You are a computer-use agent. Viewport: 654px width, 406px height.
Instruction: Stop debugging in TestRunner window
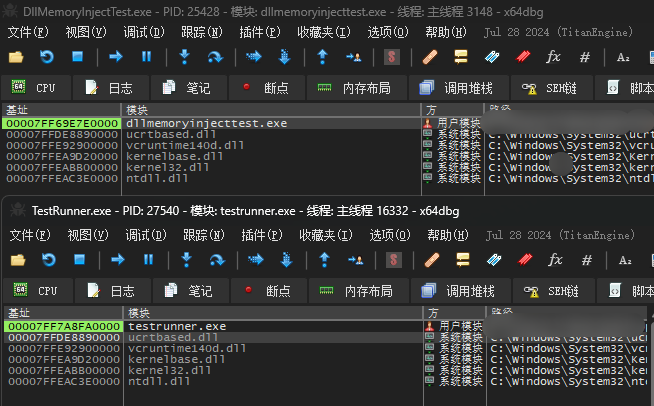80,260
